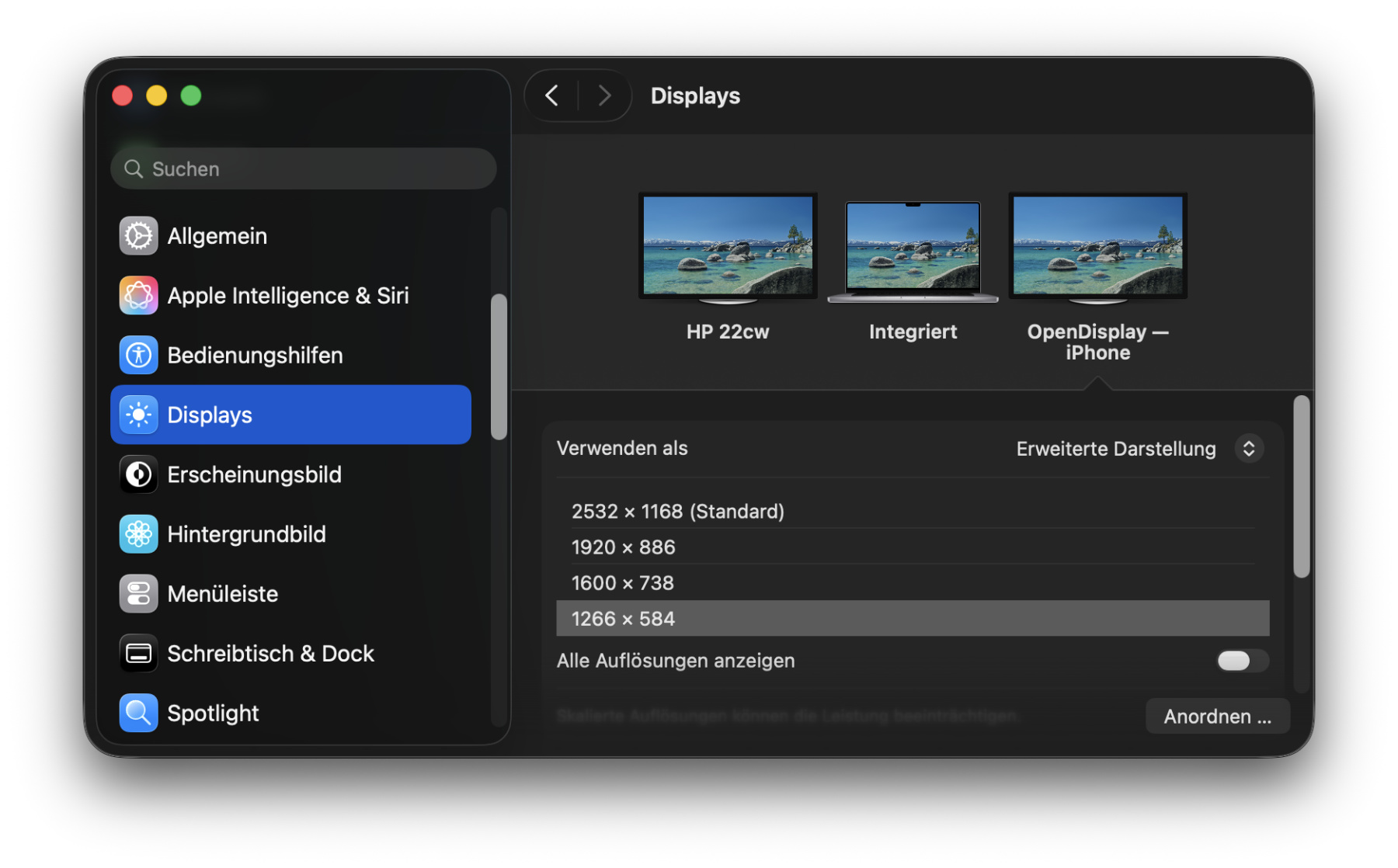Go back with the left chevron
The image size is (1398, 868).
(x=552, y=95)
